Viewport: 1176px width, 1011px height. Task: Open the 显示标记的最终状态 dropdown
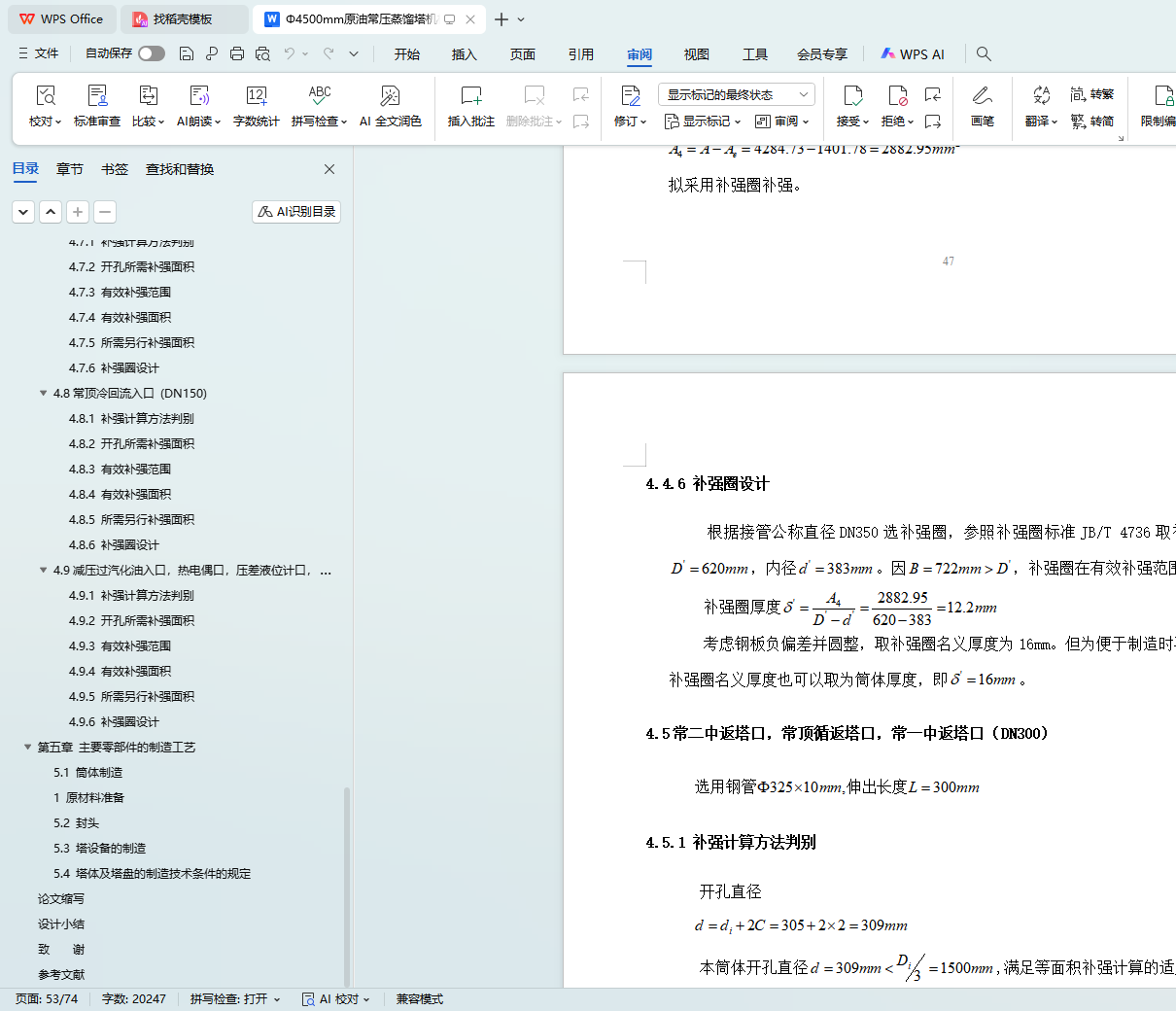tap(736, 94)
